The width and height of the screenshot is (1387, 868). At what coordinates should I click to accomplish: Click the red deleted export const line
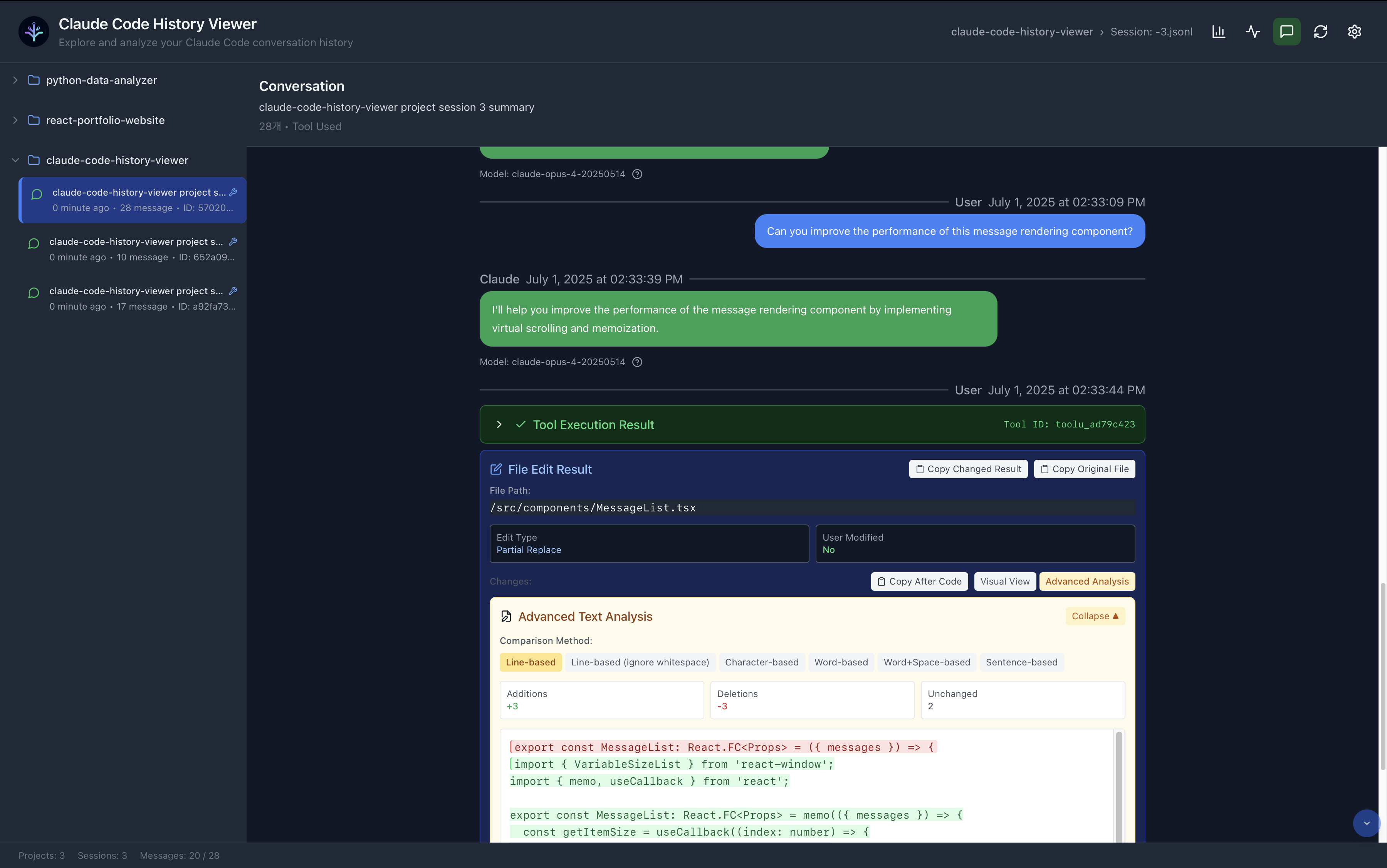[723, 747]
